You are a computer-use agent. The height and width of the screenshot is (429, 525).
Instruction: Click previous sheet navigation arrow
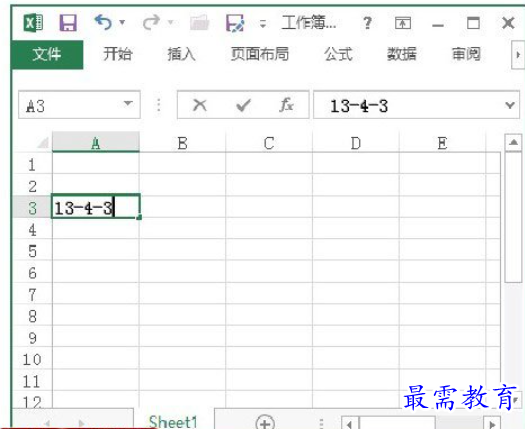[47, 423]
